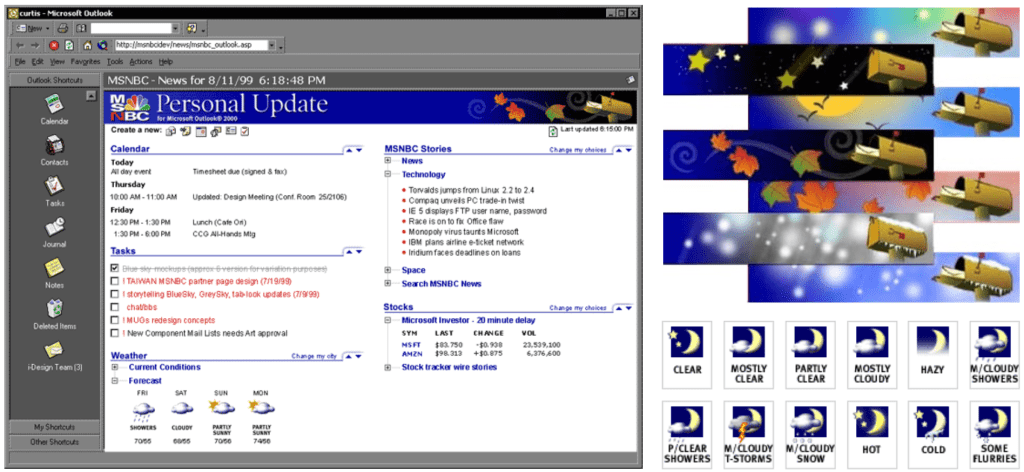1024x472 pixels.
Task: Click the red Stop button in toolbar
Action: [53, 45]
